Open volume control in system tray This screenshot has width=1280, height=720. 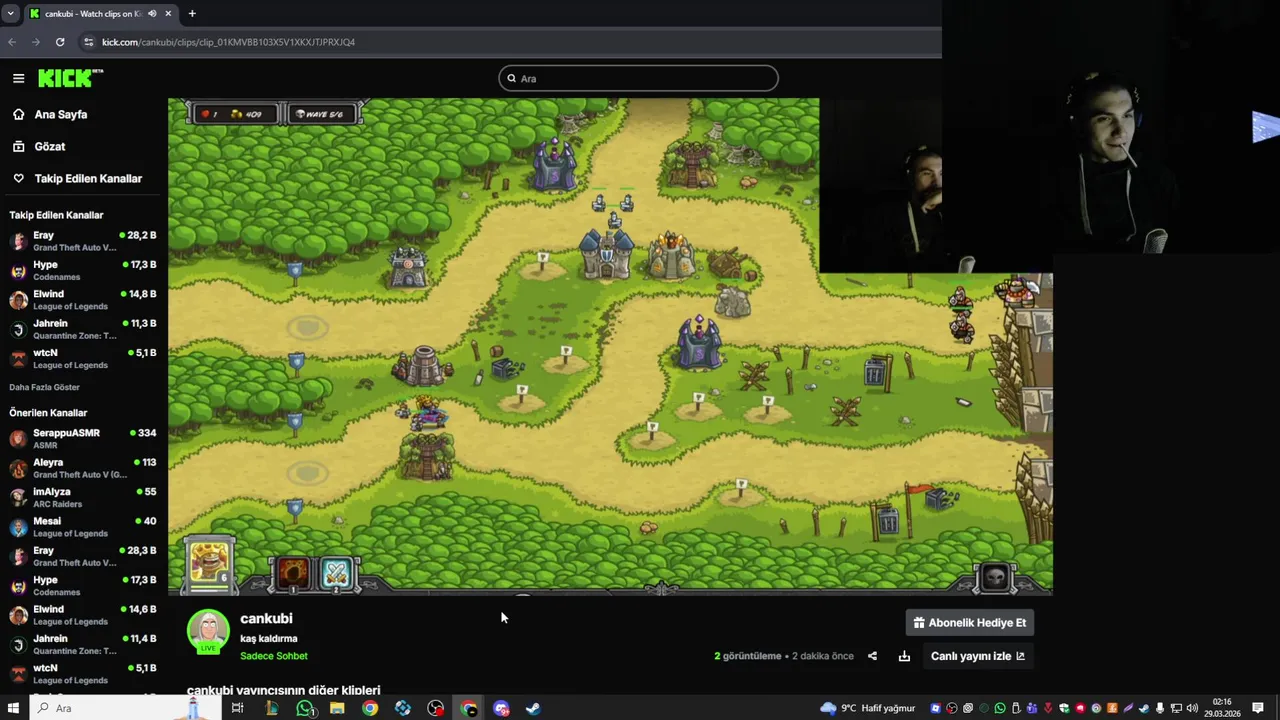1192,708
